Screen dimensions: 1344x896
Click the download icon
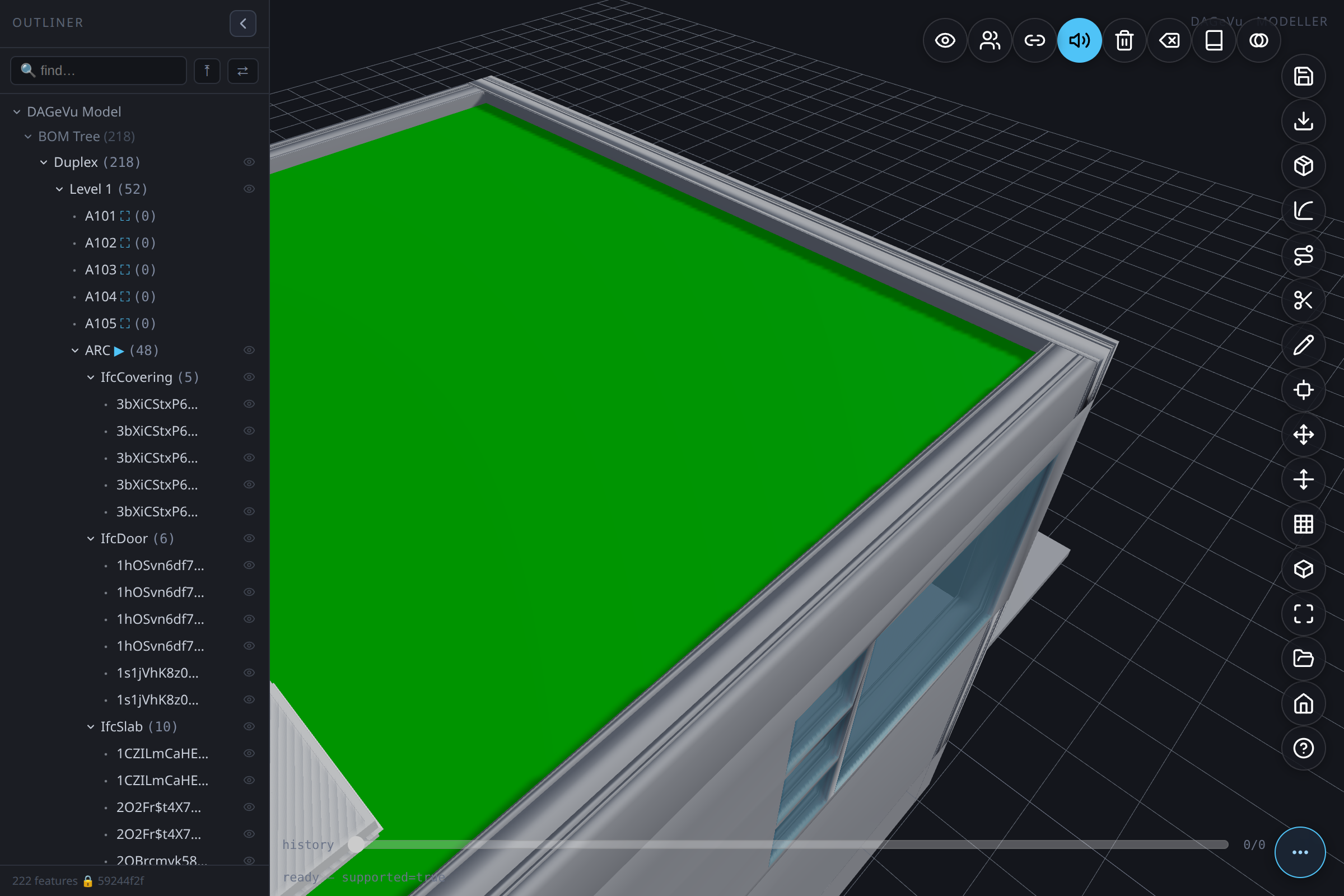(1304, 121)
